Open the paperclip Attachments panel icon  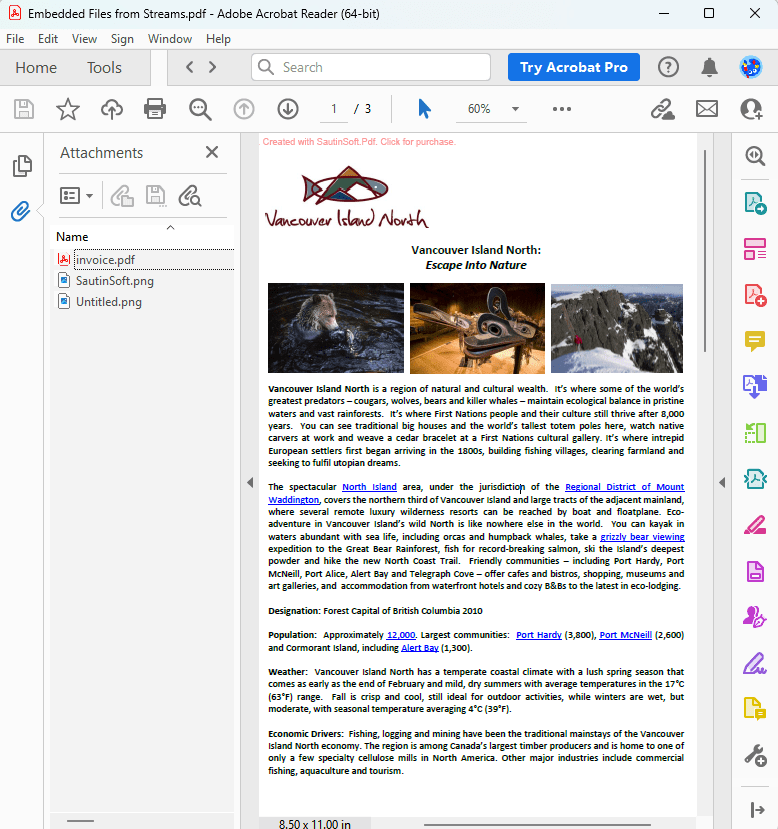[x=21, y=211]
